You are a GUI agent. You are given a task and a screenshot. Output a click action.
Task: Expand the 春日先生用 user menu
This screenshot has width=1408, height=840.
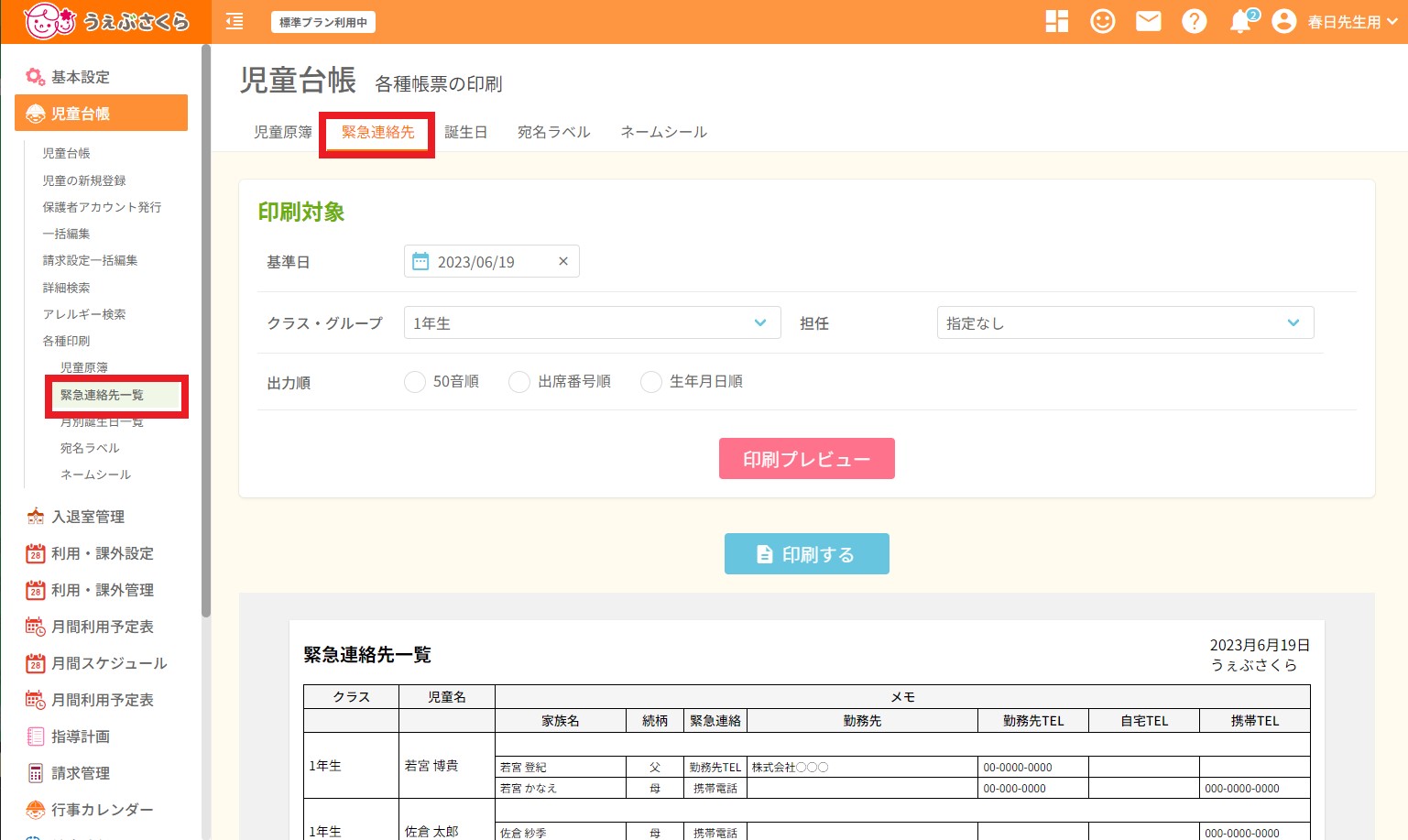(x=1352, y=22)
